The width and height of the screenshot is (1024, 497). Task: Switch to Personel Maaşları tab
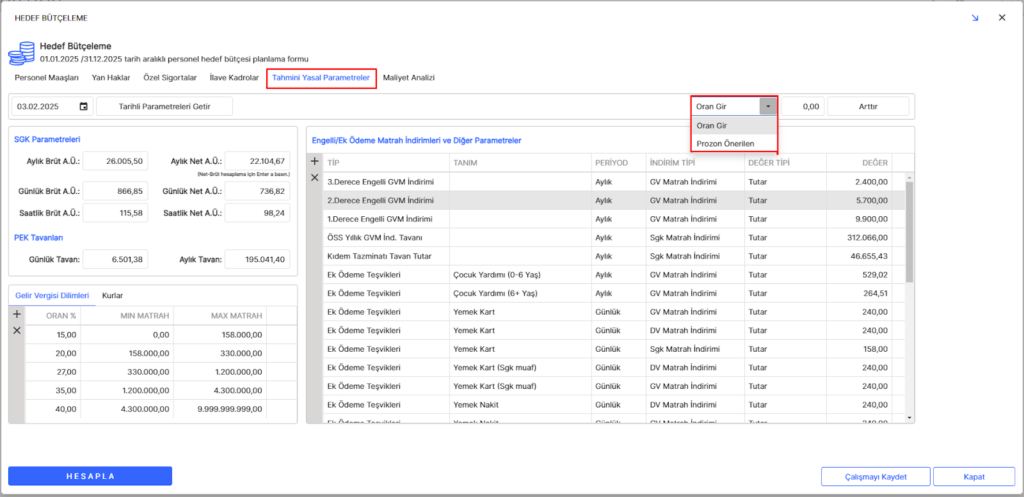point(46,77)
